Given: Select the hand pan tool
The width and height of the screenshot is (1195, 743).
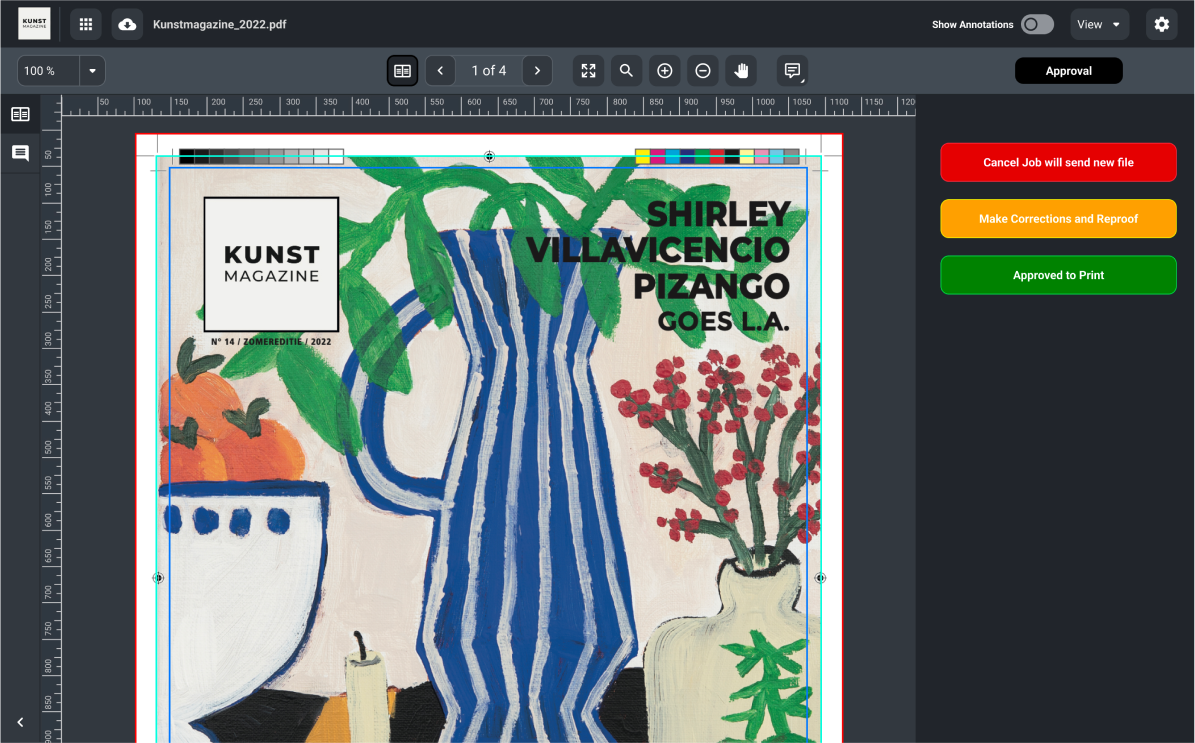Looking at the screenshot, I should point(741,71).
